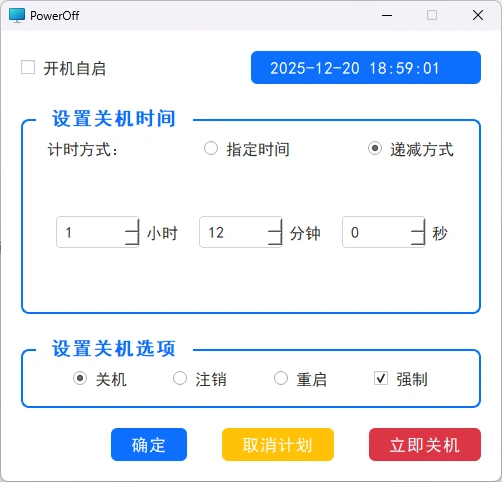Click the 设置关机时间 group title
Viewport: 502px width, 482px height.
[114, 119]
